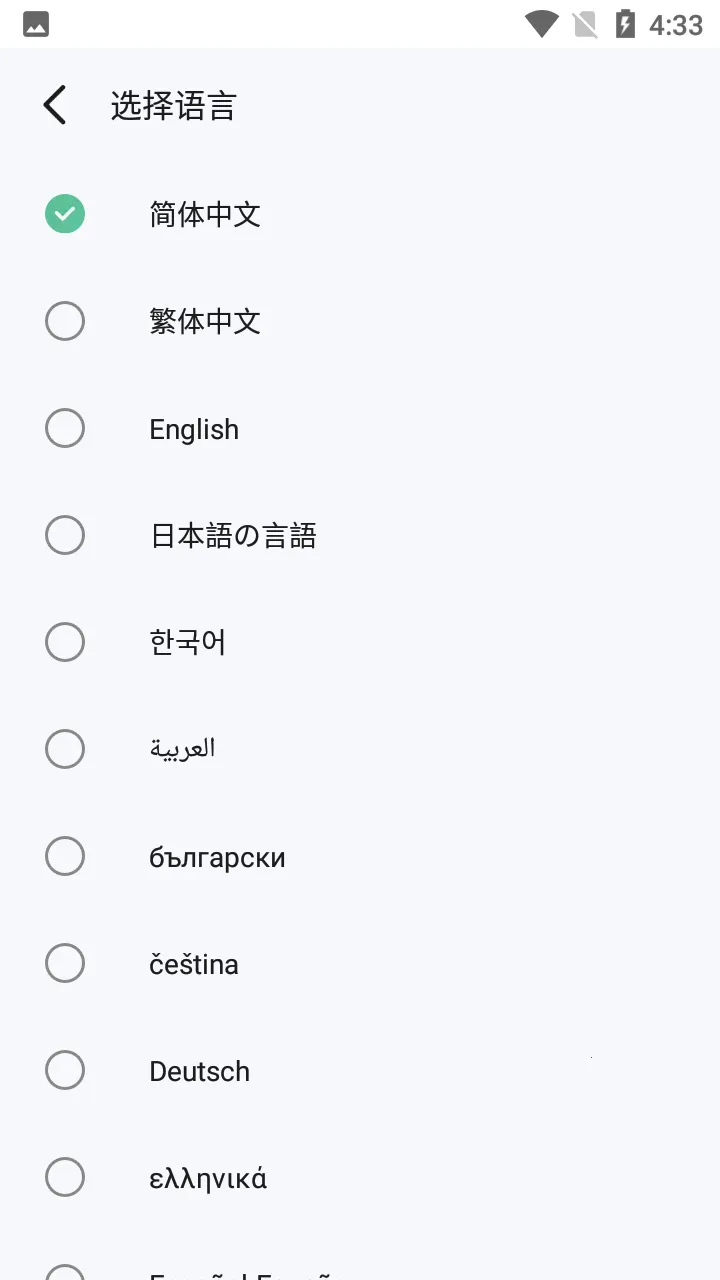Select čeština as the language
The image size is (720, 1280).
click(194, 963)
